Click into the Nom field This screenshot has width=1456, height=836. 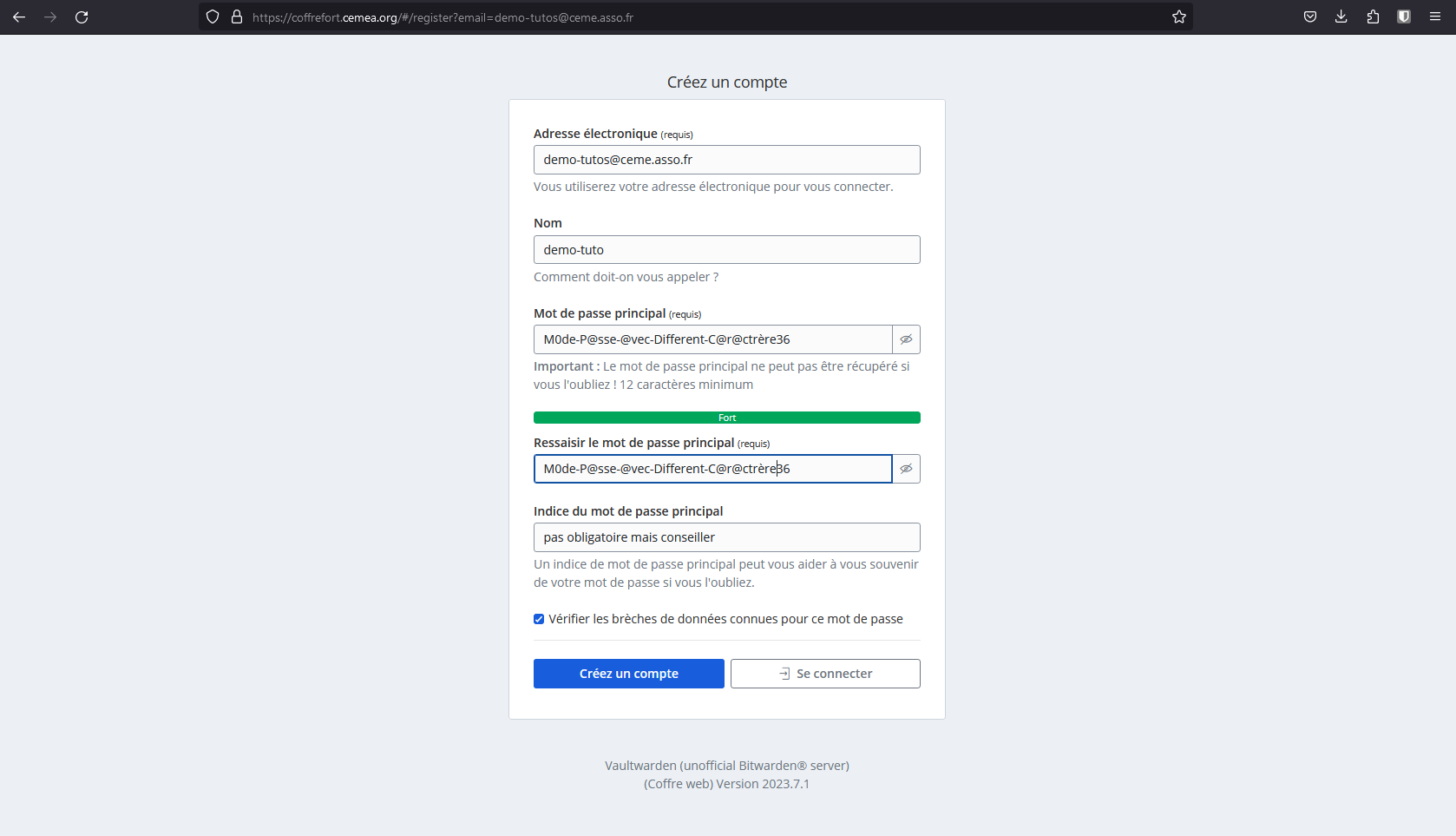click(x=727, y=250)
